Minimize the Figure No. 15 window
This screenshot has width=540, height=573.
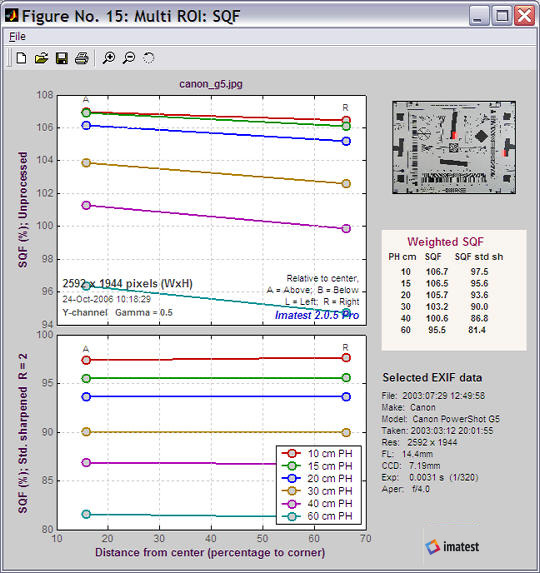[479, 16]
